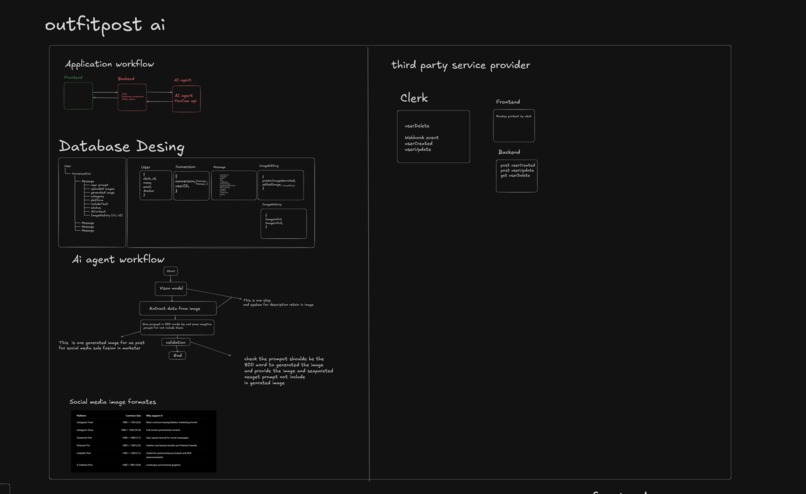Screen dimensions: 806x494
Task: Select the Clerk webhook events box
Action: pos(433,136)
